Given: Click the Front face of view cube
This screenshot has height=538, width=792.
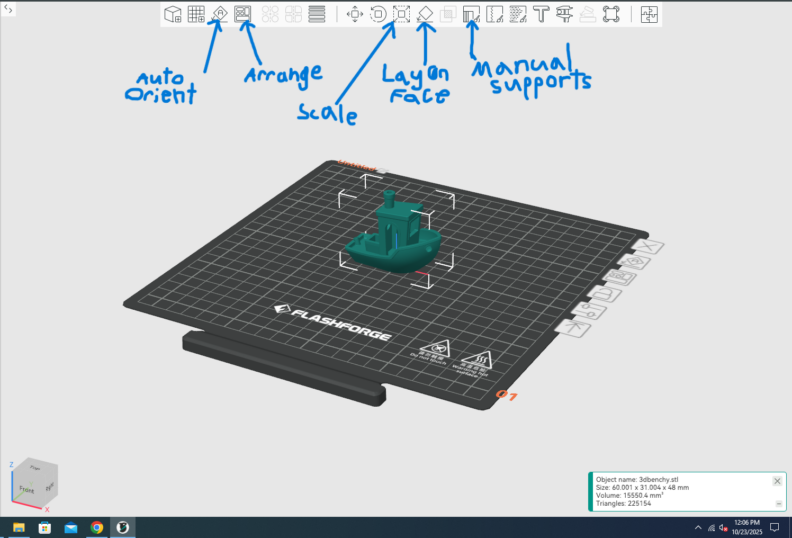Looking at the screenshot, I should [x=26, y=489].
